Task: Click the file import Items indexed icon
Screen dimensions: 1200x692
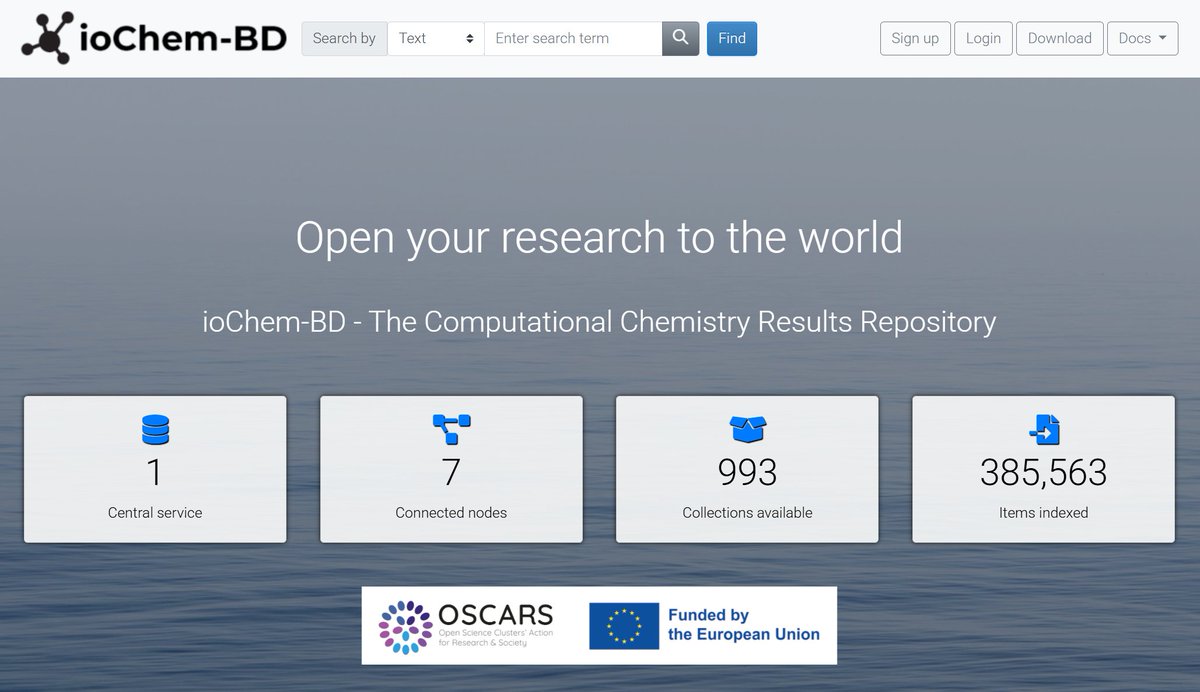Action: click(1043, 429)
